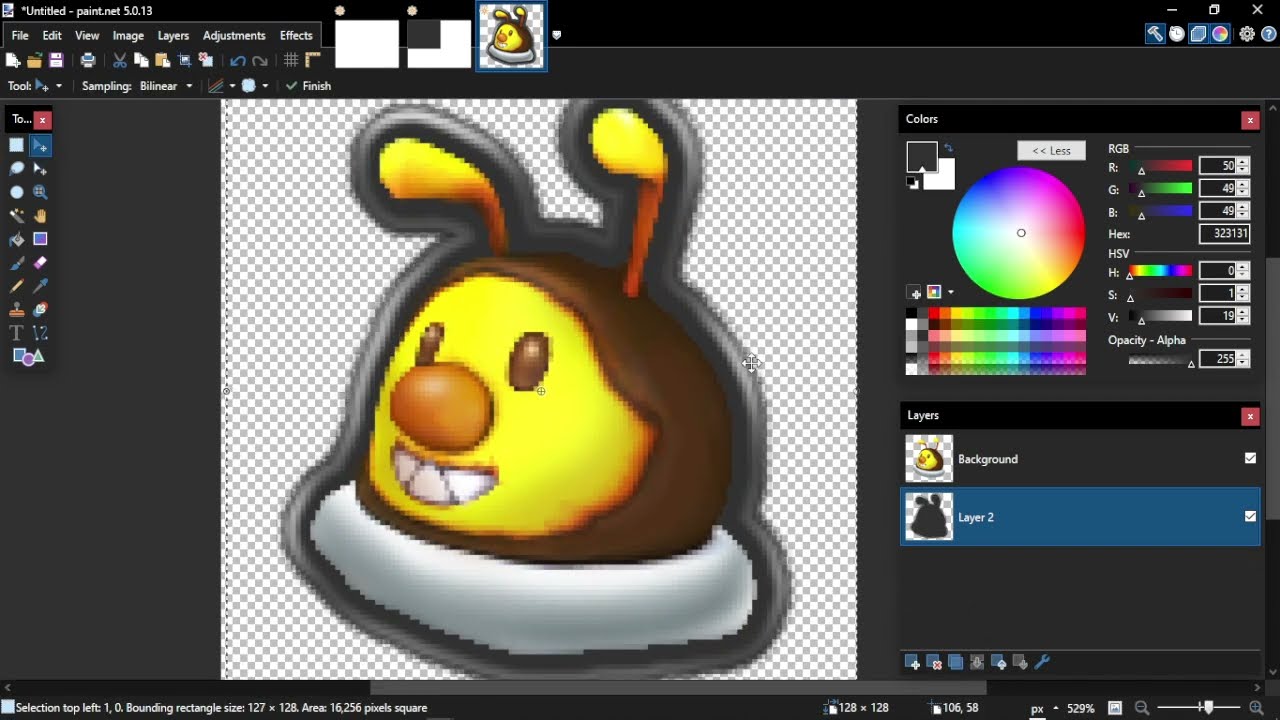
Task: Cut the selection
Action: [120, 61]
